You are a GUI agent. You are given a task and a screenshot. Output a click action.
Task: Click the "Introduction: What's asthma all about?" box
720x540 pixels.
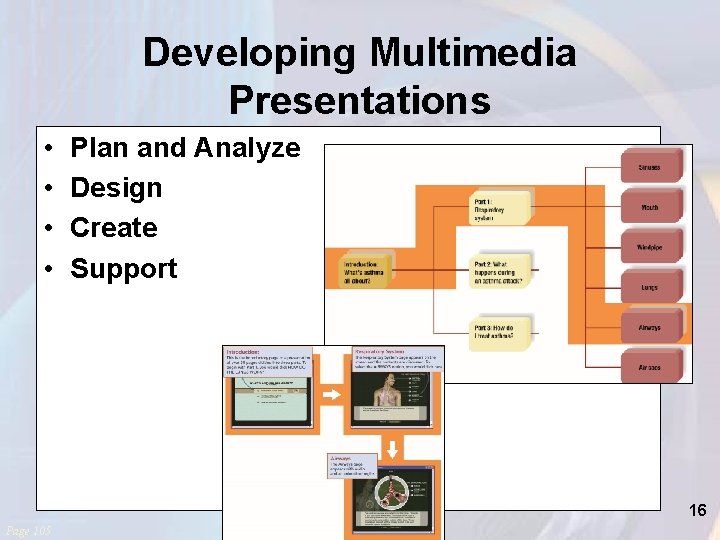click(366, 271)
